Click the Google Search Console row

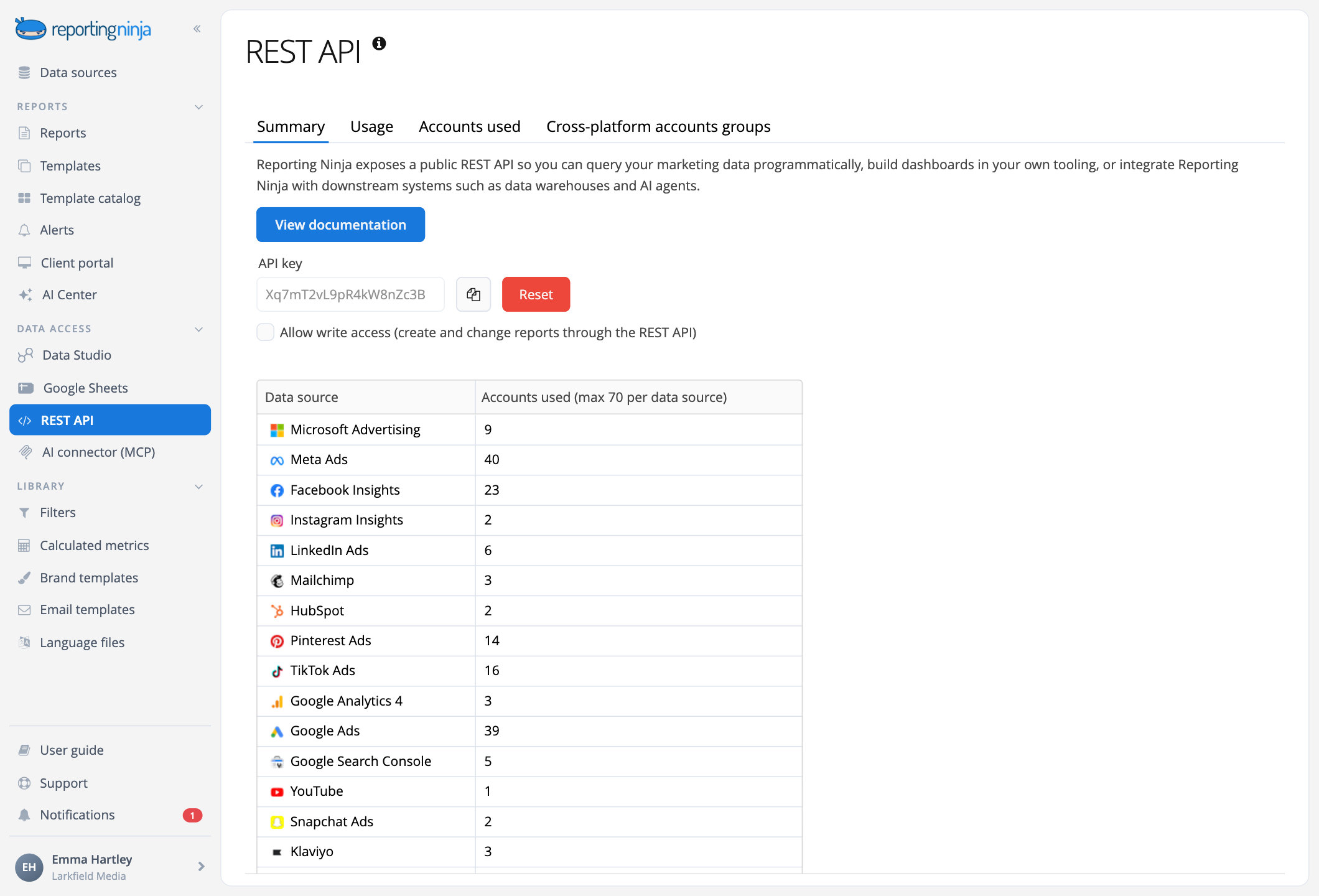(x=529, y=762)
